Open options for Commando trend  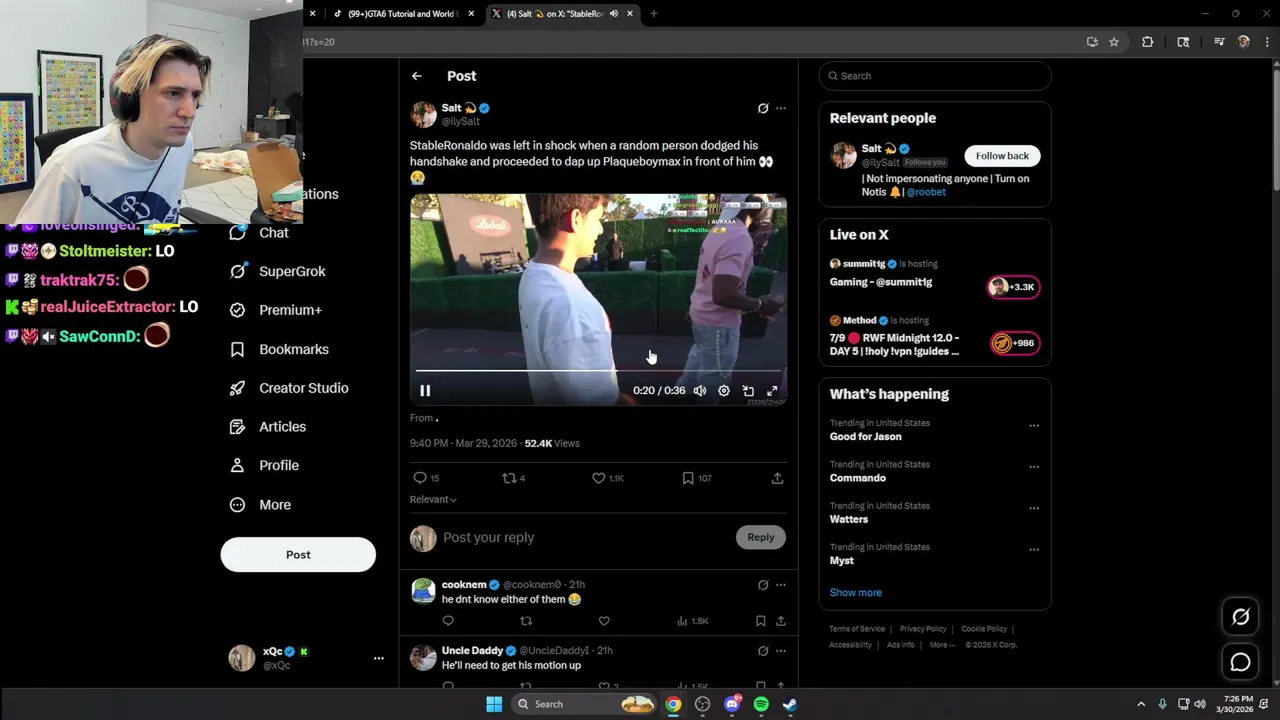tap(1034, 466)
